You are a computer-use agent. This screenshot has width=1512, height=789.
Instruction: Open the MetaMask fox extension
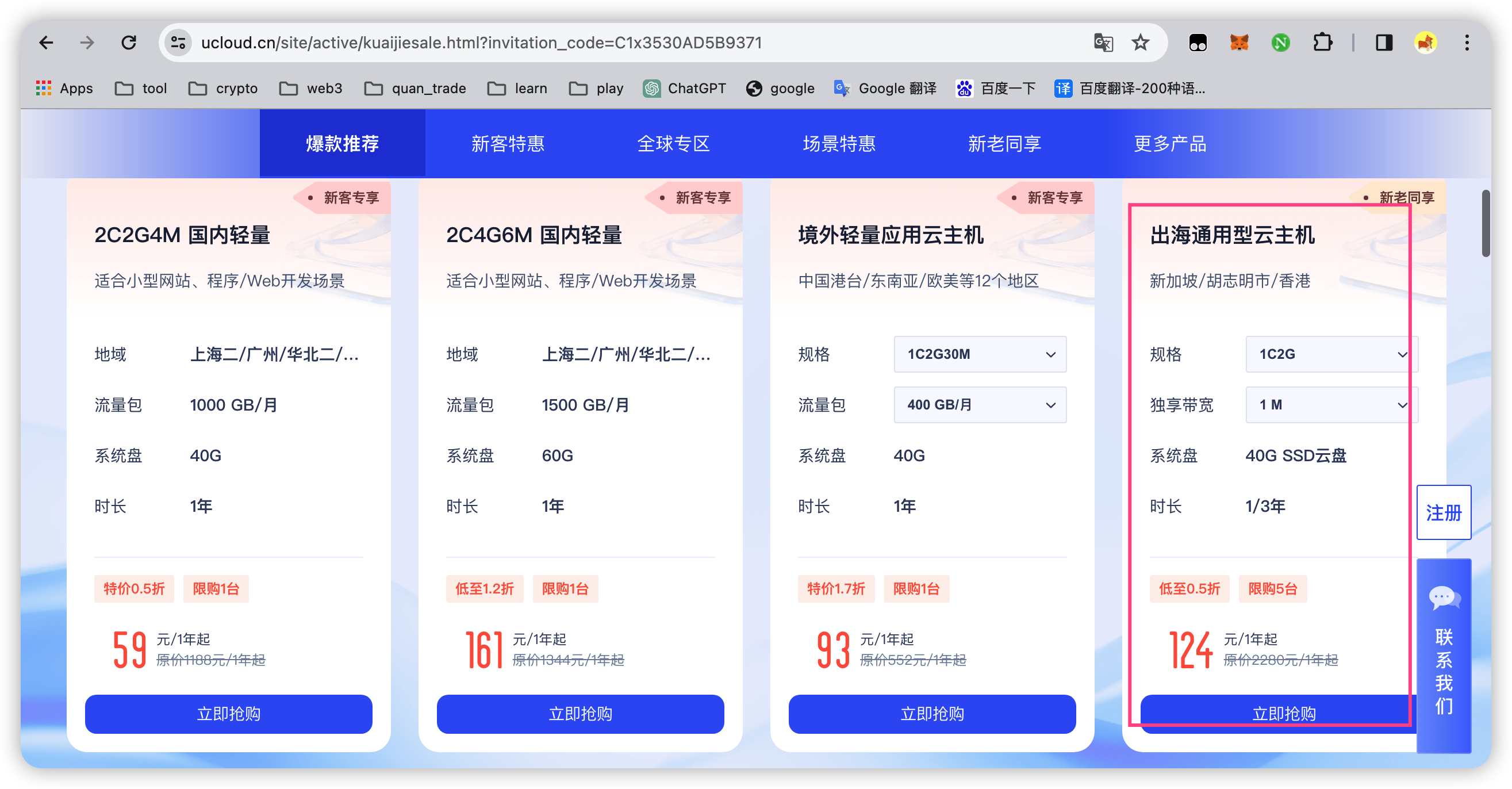pyautogui.click(x=1239, y=43)
